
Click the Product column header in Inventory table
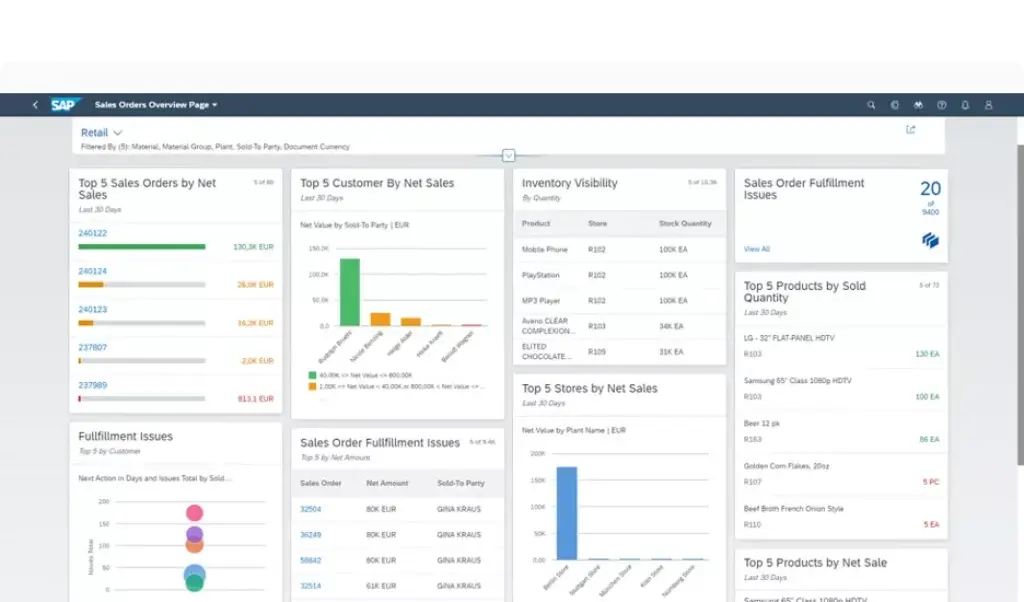coord(536,223)
